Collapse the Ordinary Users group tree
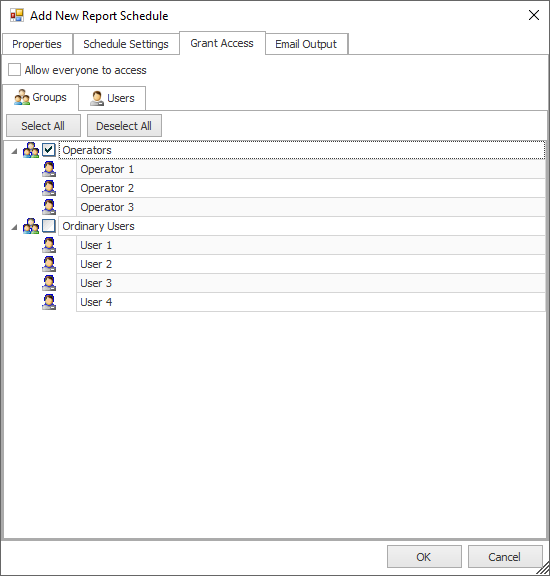Image resolution: width=550 pixels, height=576 pixels. [x=14, y=227]
